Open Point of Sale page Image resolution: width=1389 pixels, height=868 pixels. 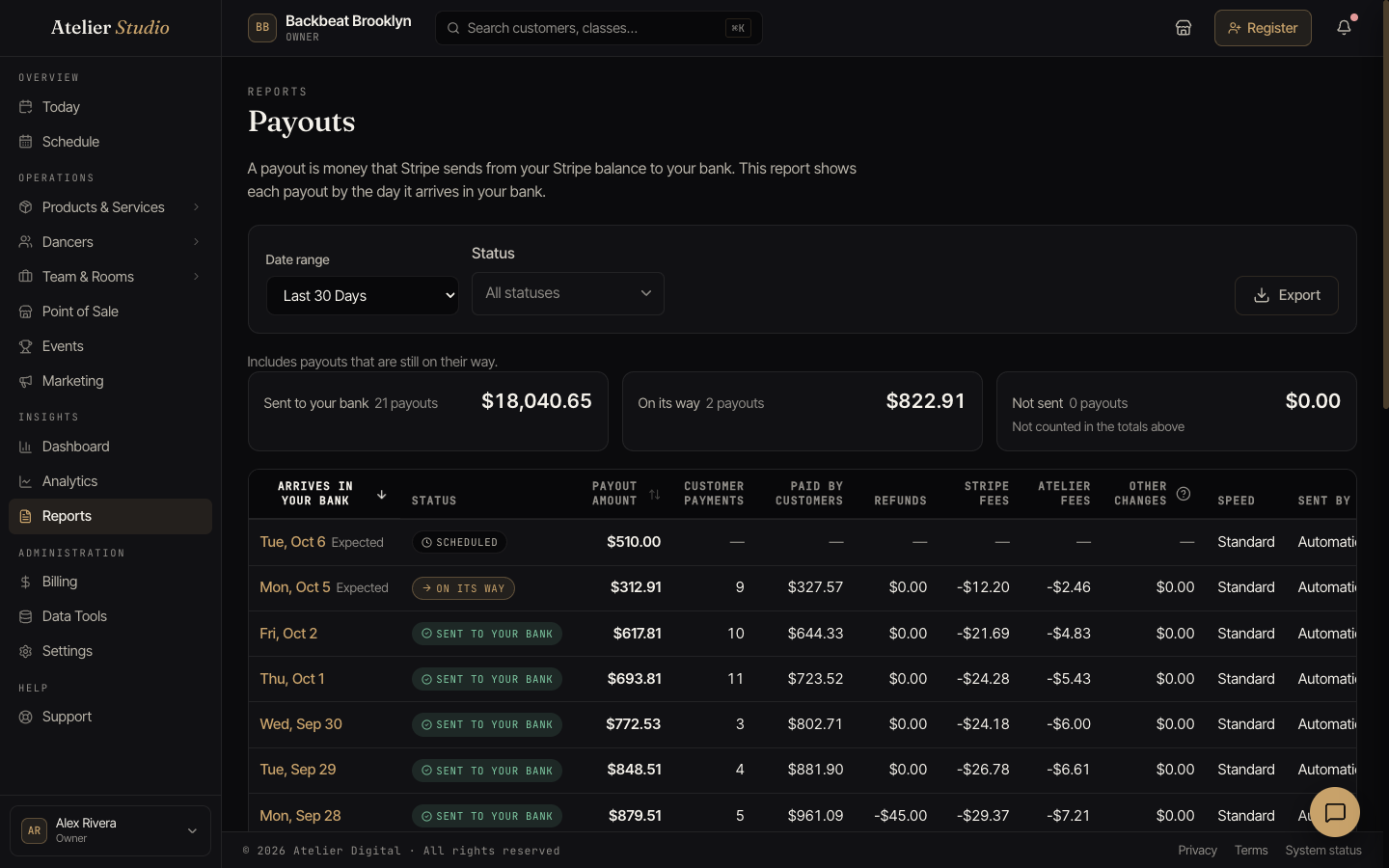coord(110,312)
